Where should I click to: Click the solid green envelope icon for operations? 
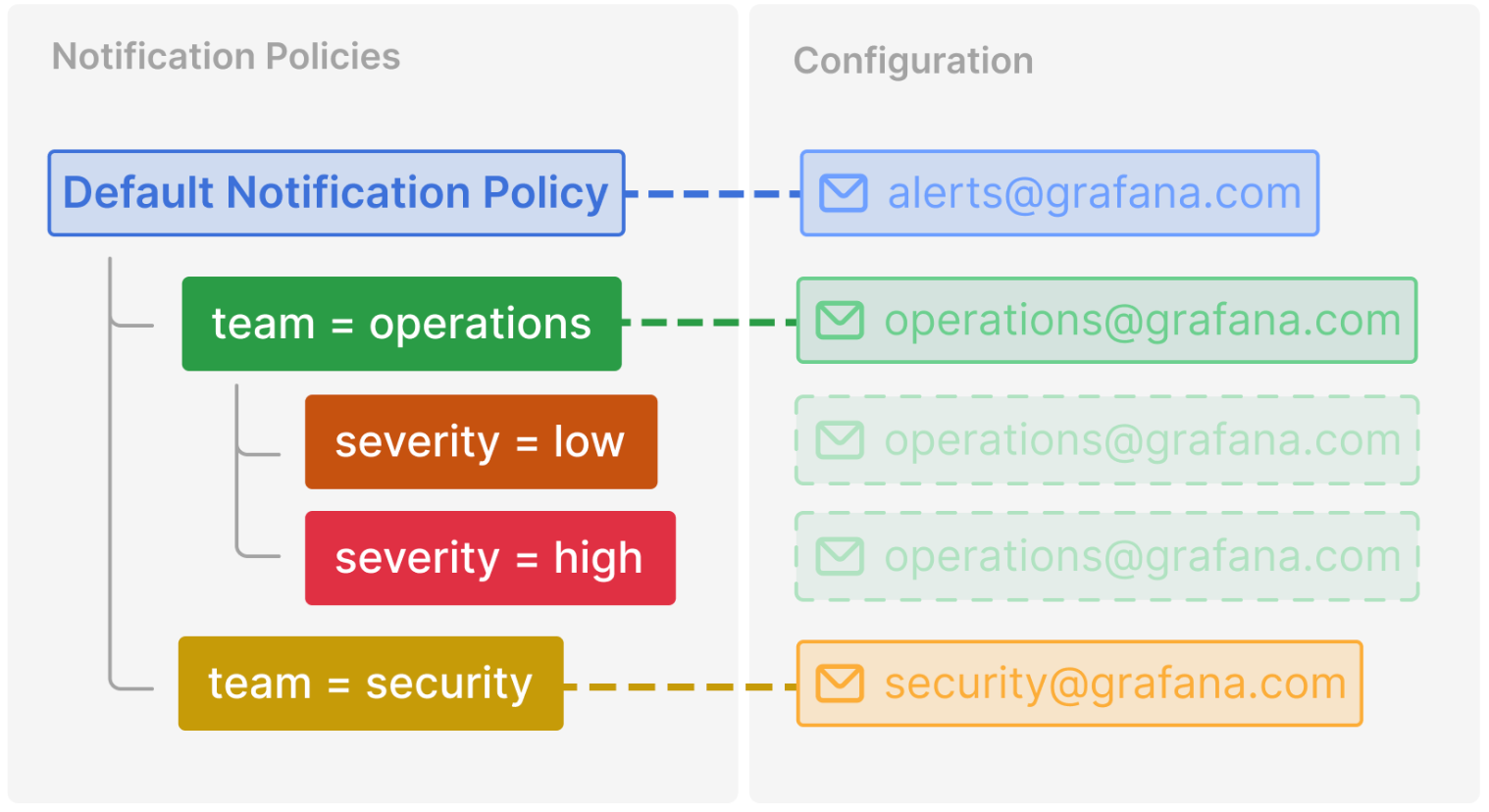[840, 321]
